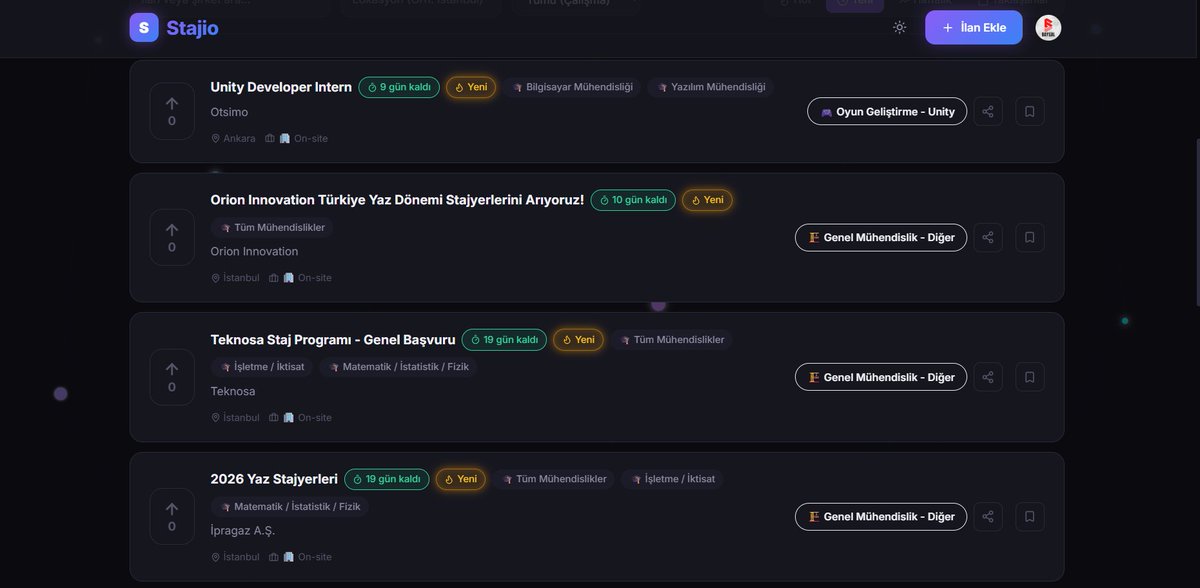
Task: Click the İlan Ekle button
Action: click(x=974, y=28)
